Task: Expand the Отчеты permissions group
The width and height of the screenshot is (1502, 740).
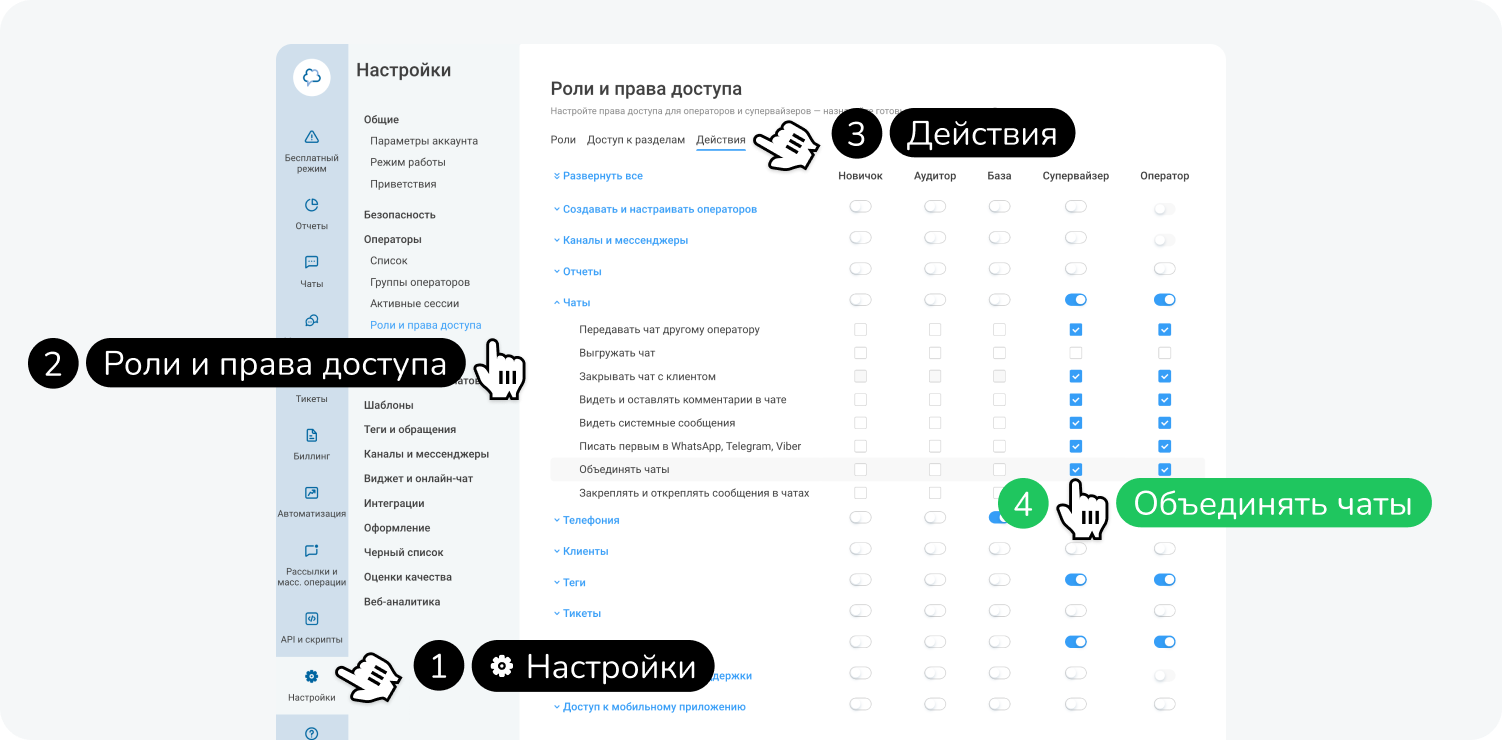Action: (x=581, y=271)
